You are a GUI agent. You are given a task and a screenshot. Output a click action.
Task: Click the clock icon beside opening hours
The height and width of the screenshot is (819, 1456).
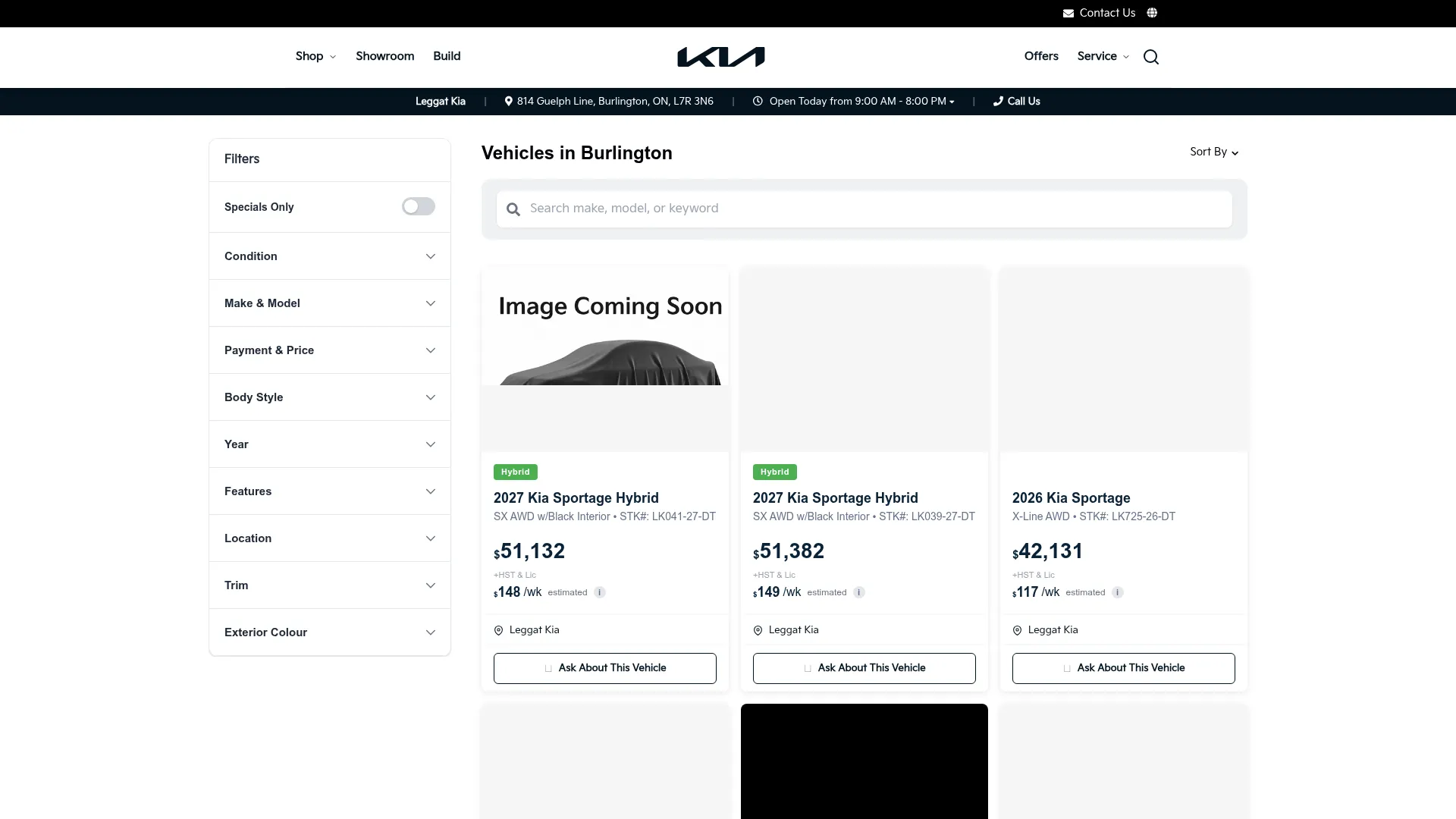pyautogui.click(x=757, y=101)
